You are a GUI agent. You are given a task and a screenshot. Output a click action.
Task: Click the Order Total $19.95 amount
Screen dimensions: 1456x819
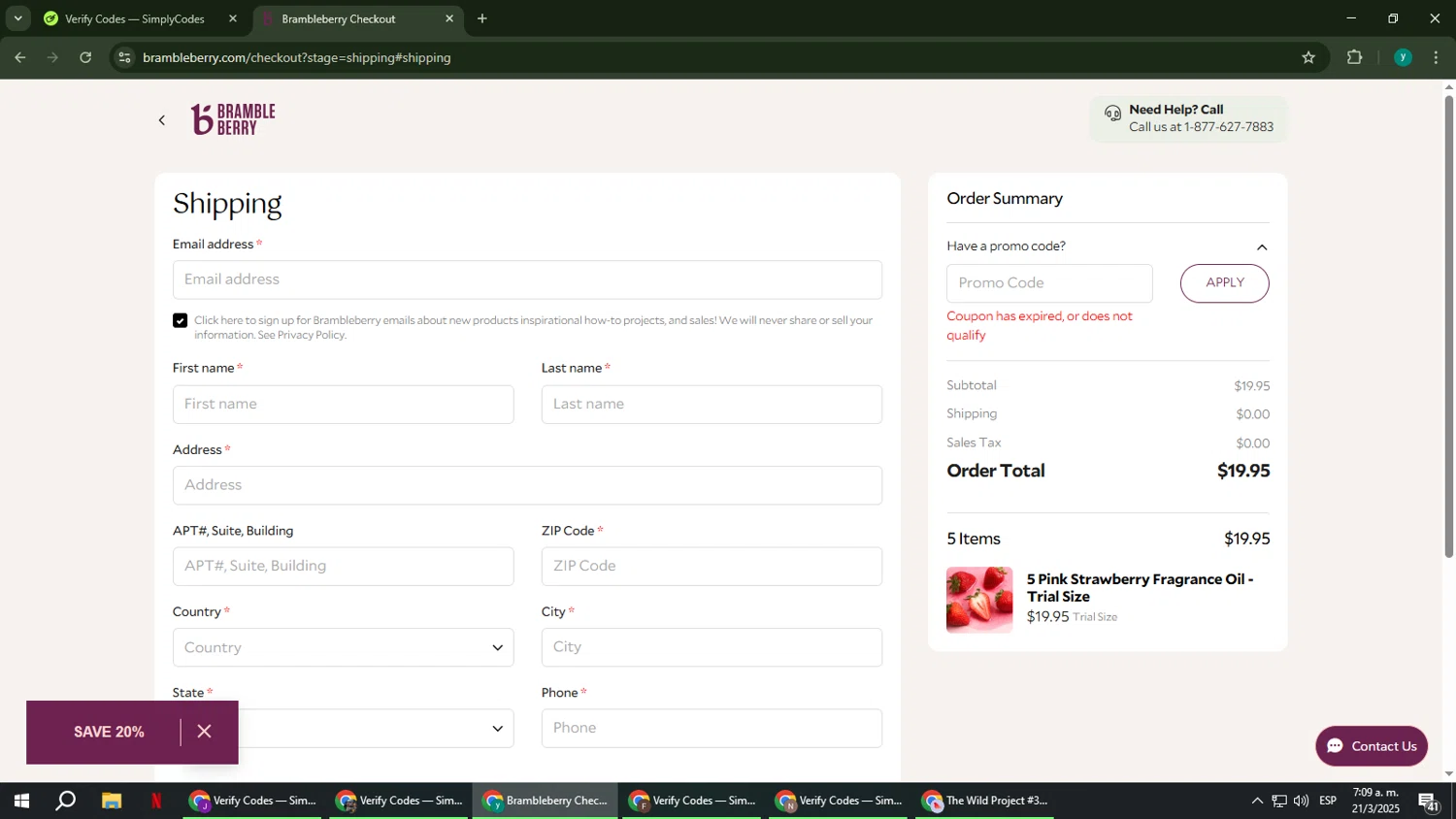pyautogui.click(x=1243, y=471)
